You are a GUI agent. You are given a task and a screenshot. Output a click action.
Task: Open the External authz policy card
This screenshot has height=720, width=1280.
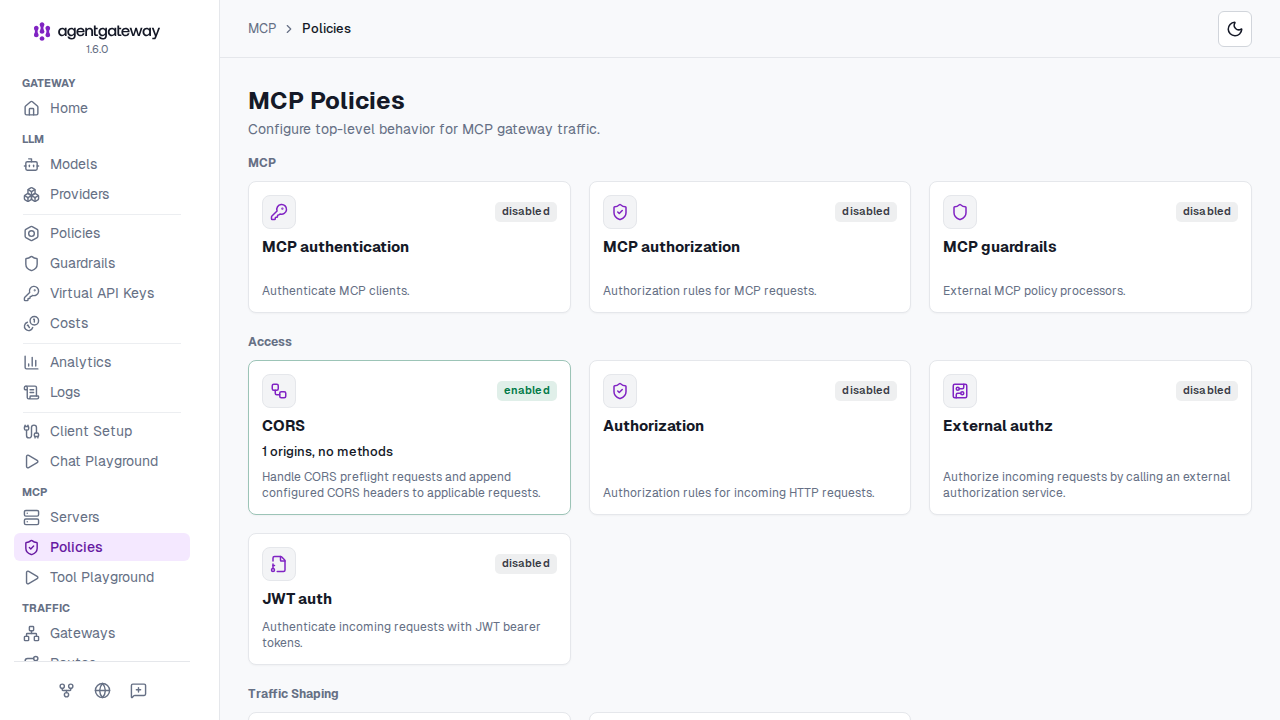tap(1090, 438)
